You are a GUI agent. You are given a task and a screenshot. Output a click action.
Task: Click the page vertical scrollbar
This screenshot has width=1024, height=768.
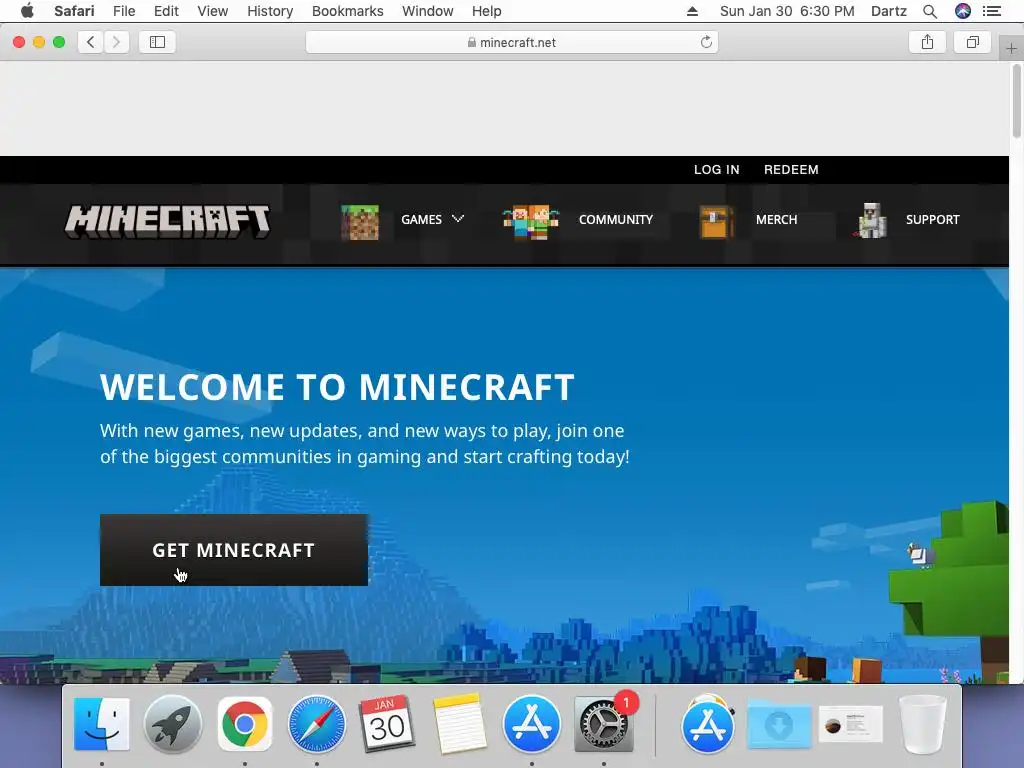click(1016, 101)
